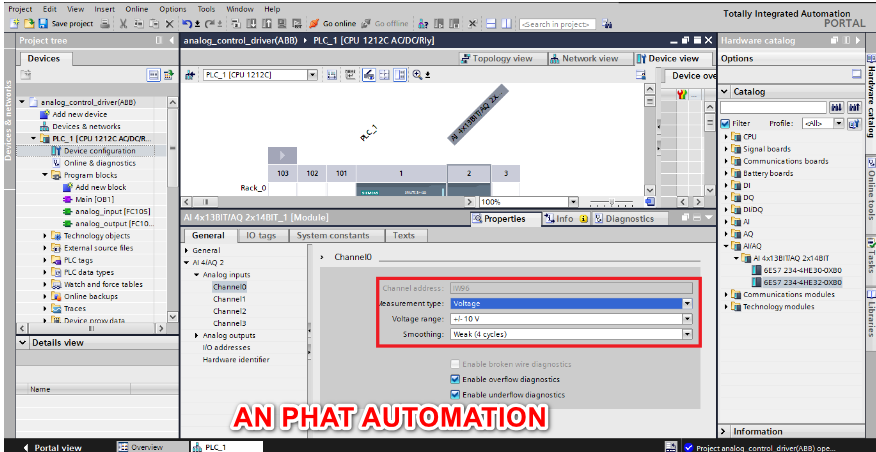Uncheck Enable underflow diagnostics

tap(456, 394)
